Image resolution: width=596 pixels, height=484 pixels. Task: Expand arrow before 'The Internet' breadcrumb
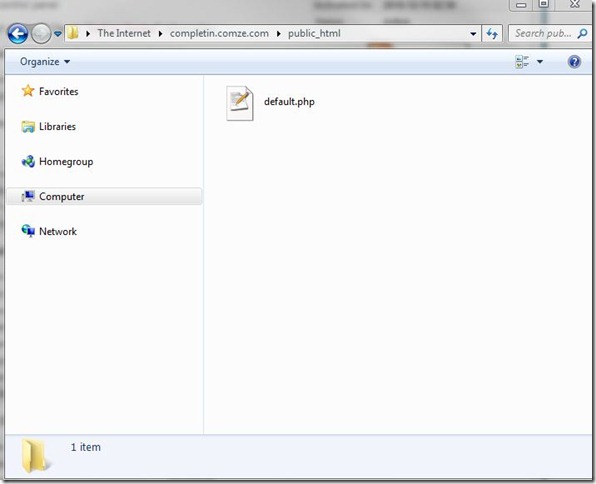(x=88, y=34)
